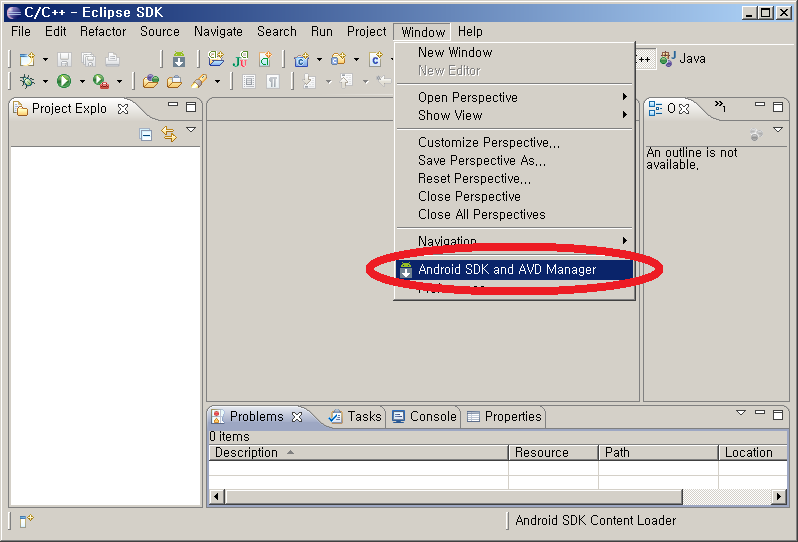
Task: Click New C/C++ Source Folder icon
Action: pyautogui.click(x=338, y=60)
